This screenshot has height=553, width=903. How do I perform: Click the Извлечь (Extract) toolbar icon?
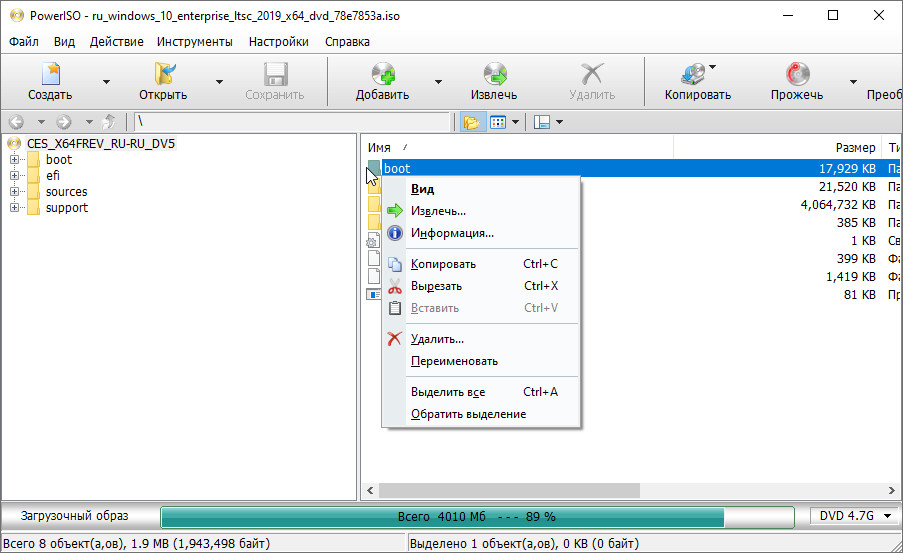click(x=494, y=75)
